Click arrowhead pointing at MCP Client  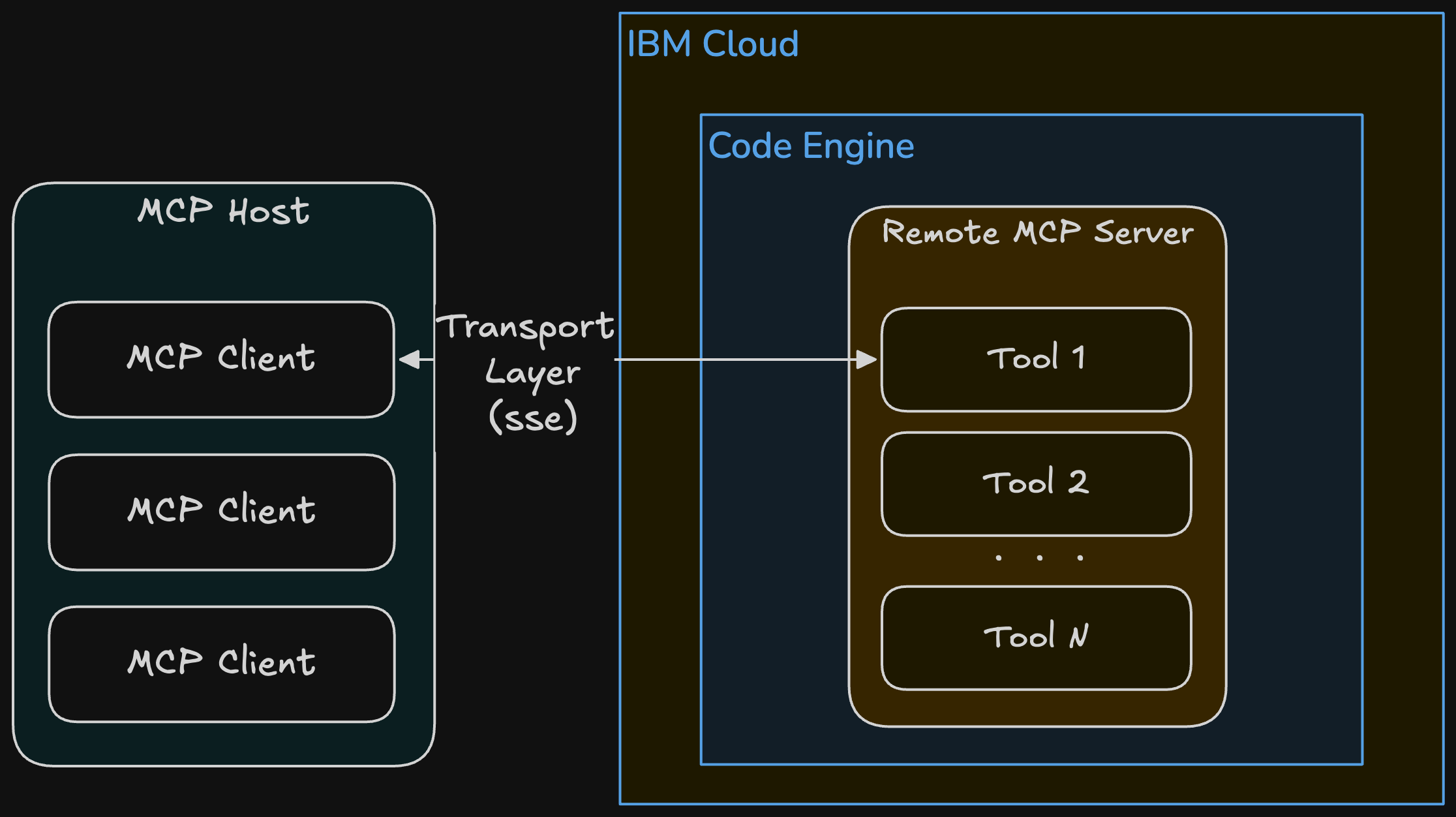coord(410,360)
